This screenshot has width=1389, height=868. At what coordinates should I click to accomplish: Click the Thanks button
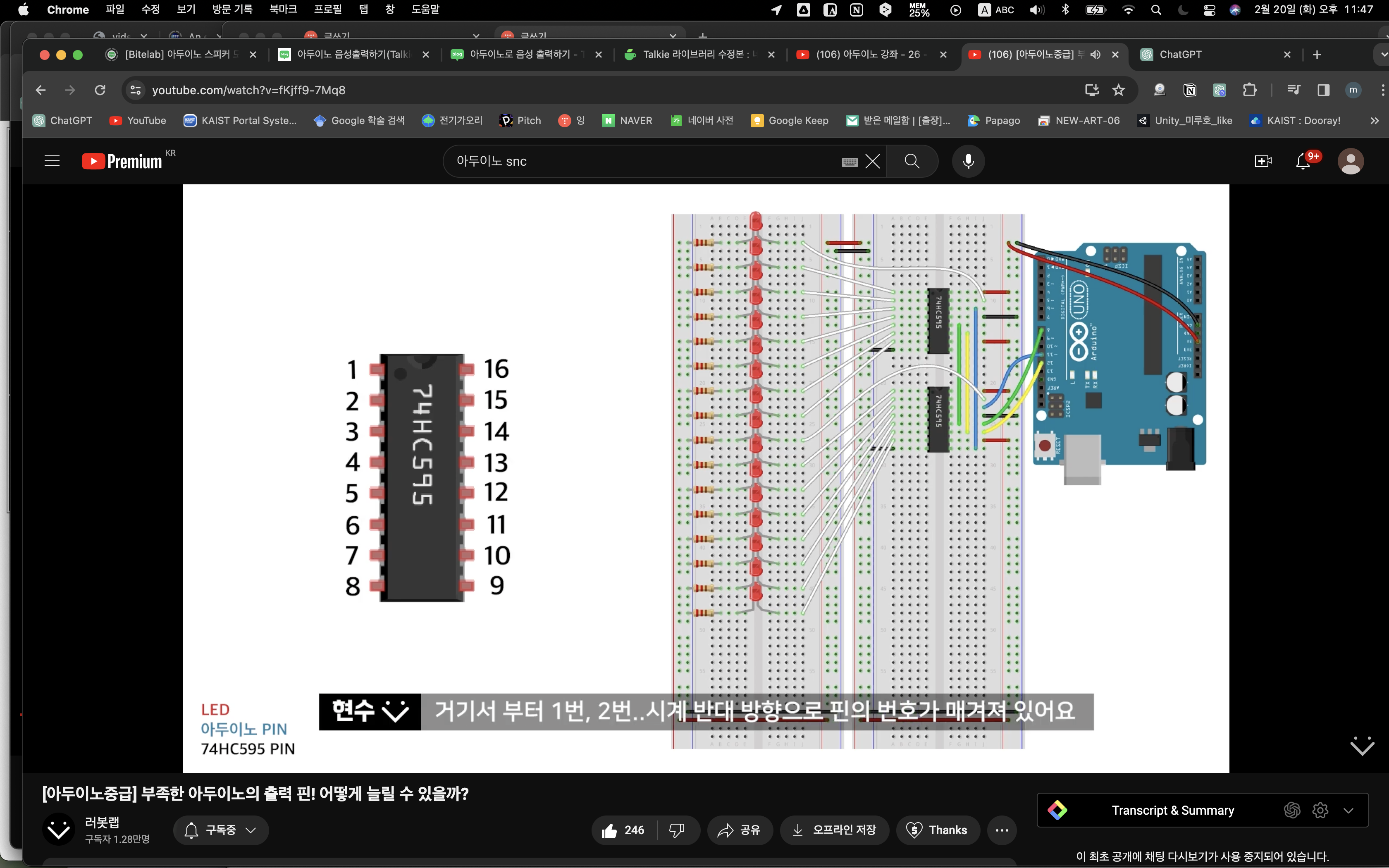tap(937, 830)
